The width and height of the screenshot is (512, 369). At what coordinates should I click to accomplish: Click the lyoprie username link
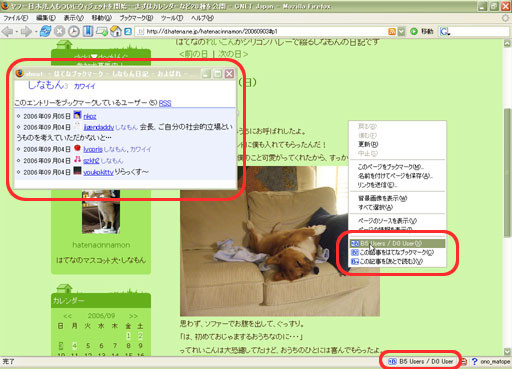pos(93,149)
